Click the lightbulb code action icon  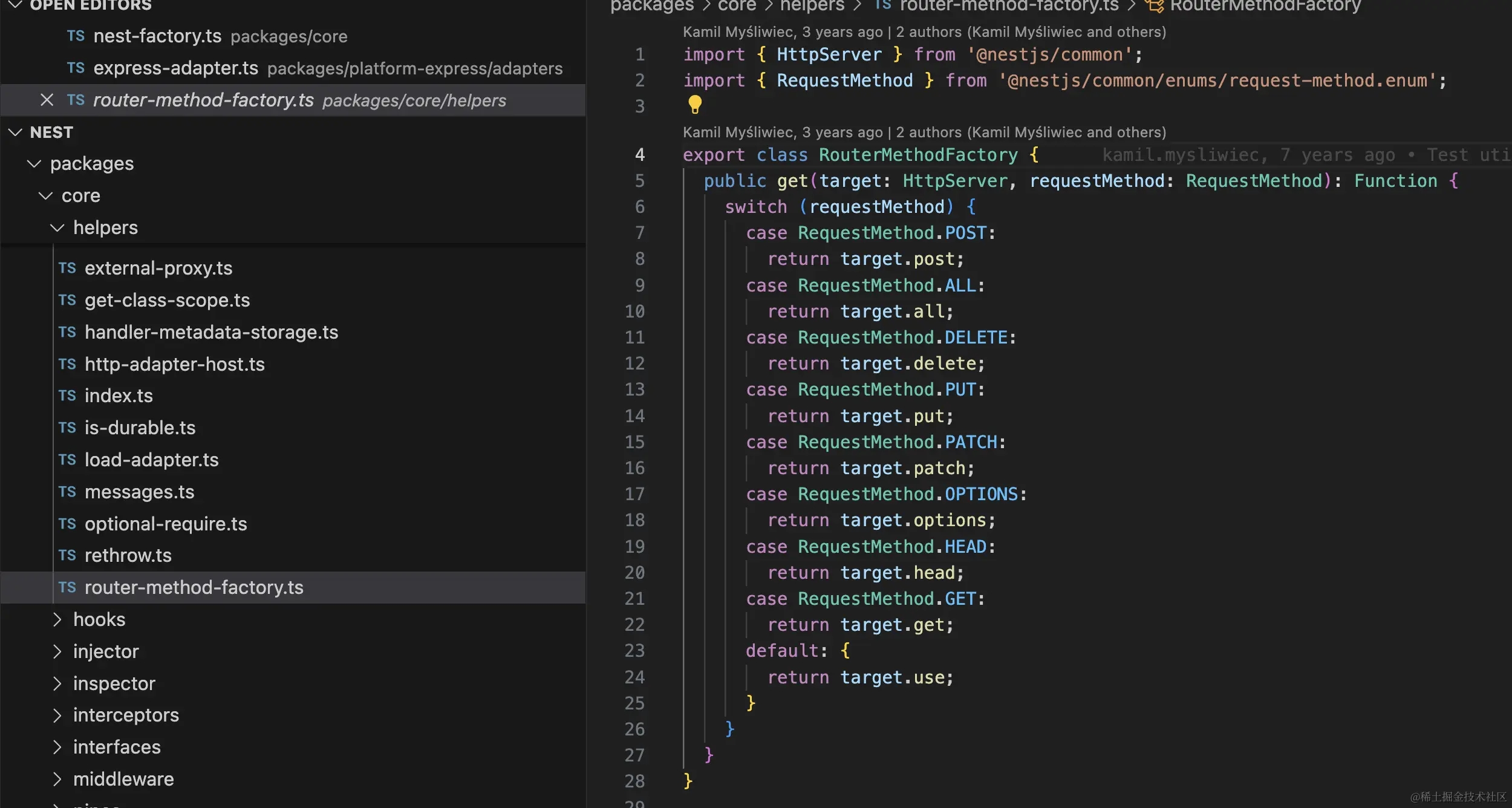coord(695,104)
